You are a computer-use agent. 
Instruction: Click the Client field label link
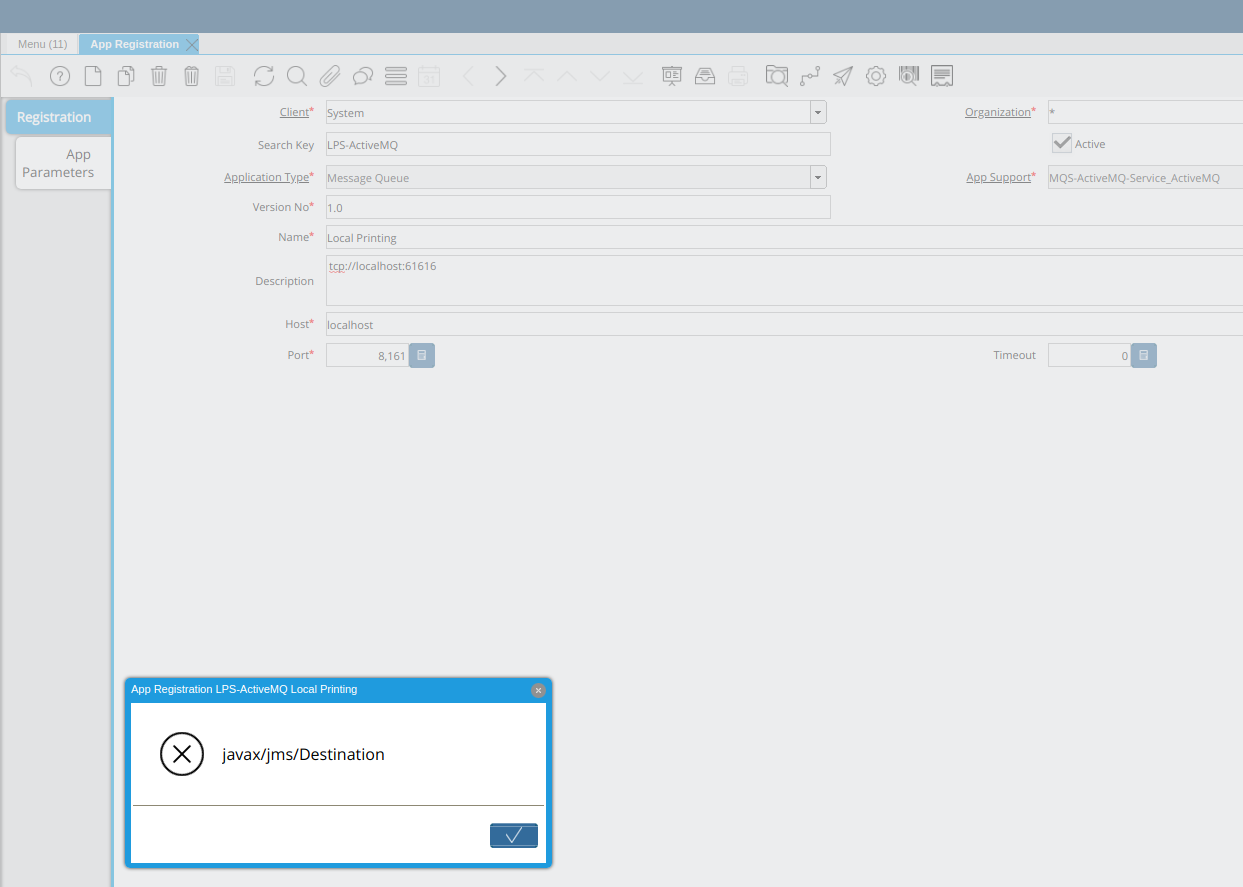tap(294, 112)
